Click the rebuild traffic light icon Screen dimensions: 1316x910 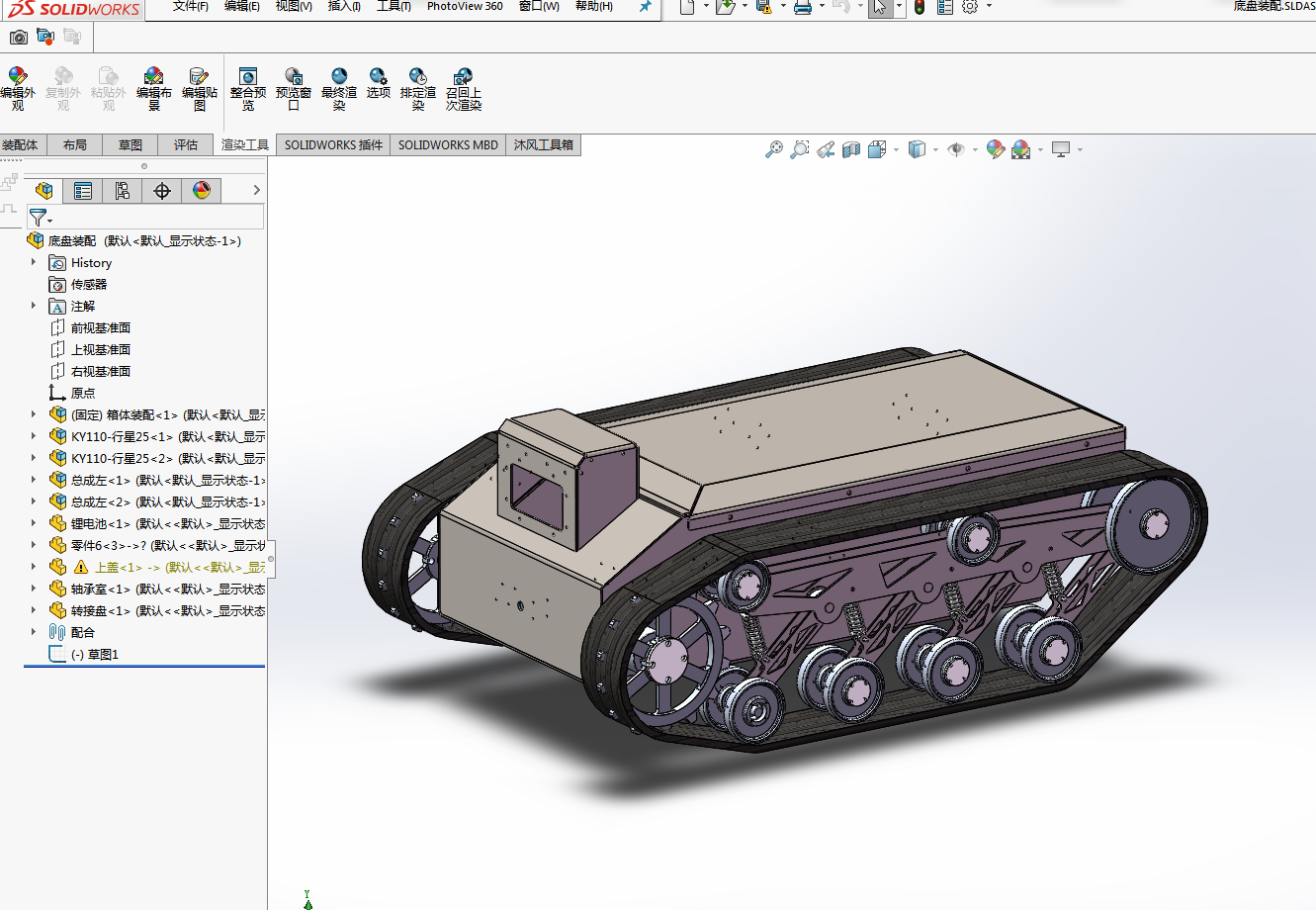pyautogui.click(x=920, y=7)
